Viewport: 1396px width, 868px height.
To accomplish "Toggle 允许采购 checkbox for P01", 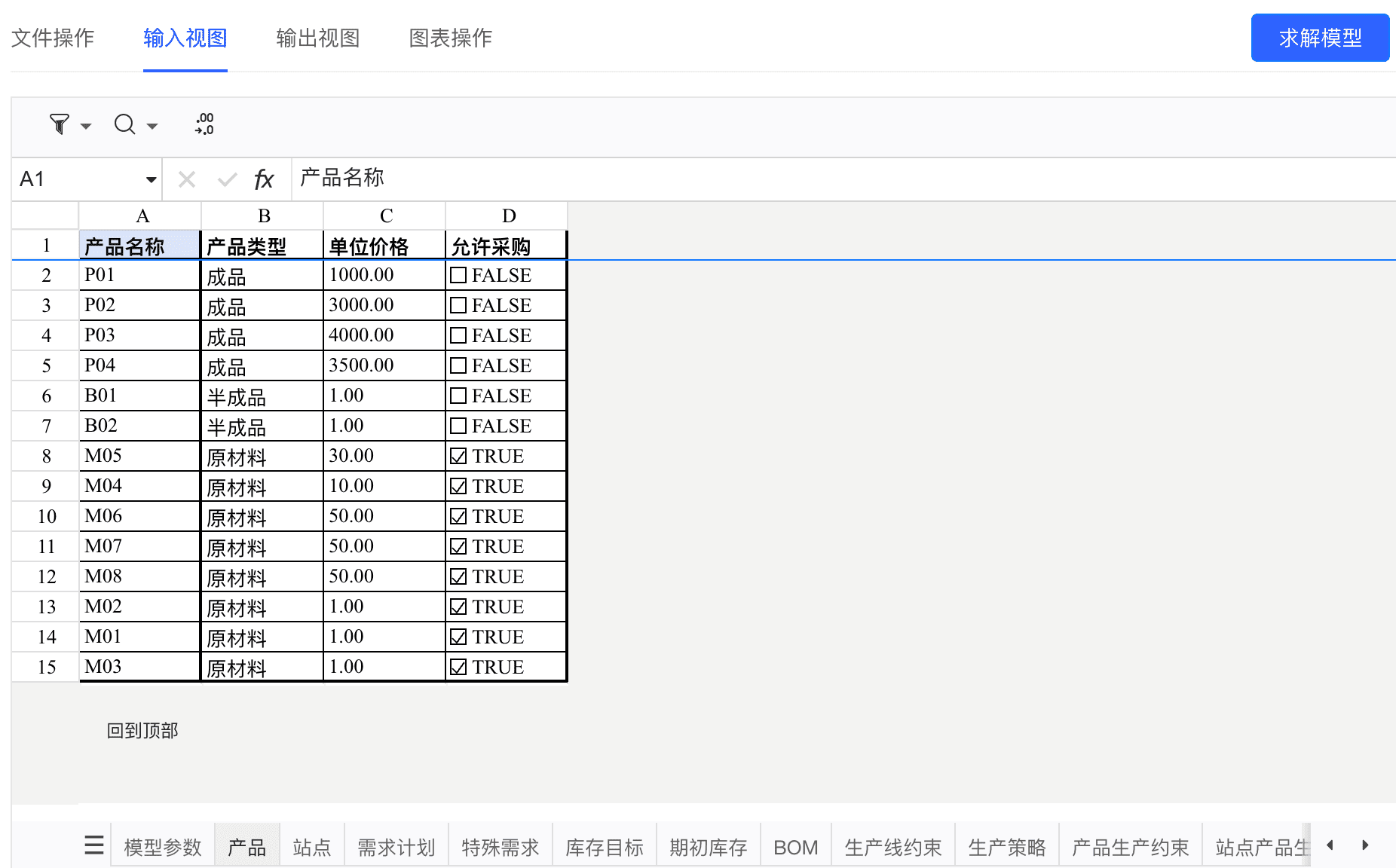I will (x=458, y=275).
